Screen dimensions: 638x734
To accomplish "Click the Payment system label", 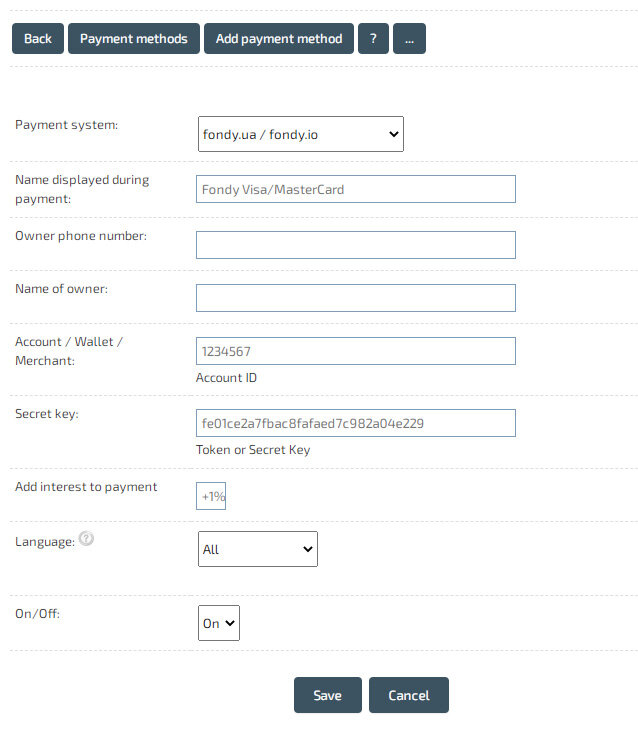I will (66, 125).
